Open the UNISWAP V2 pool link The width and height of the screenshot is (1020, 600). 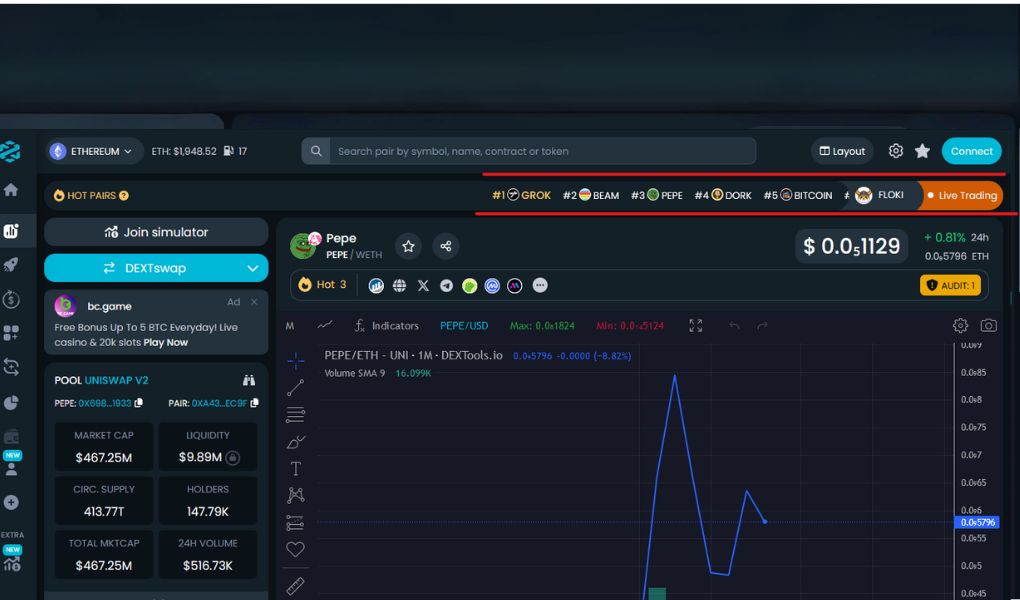(x=116, y=380)
